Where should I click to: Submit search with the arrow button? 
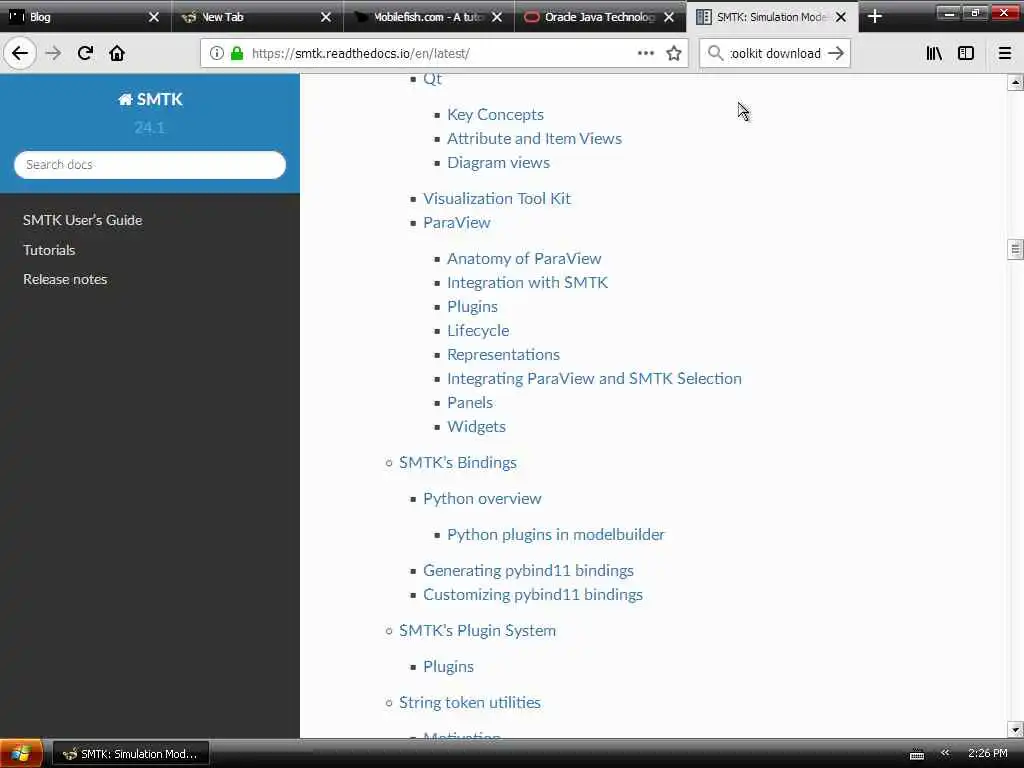pyautogui.click(x=836, y=53)
